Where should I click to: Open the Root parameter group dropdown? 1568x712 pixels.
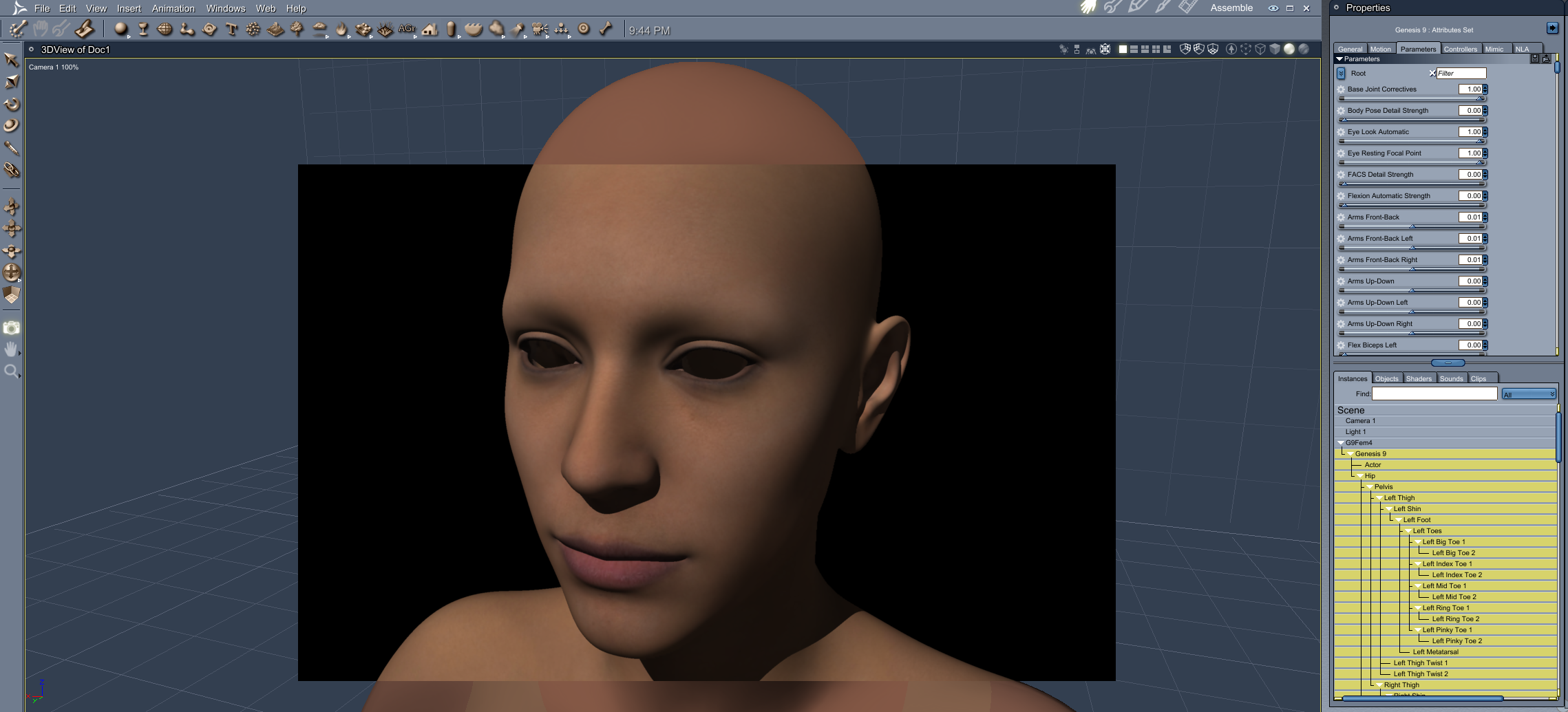click(x=1341, y=74)
